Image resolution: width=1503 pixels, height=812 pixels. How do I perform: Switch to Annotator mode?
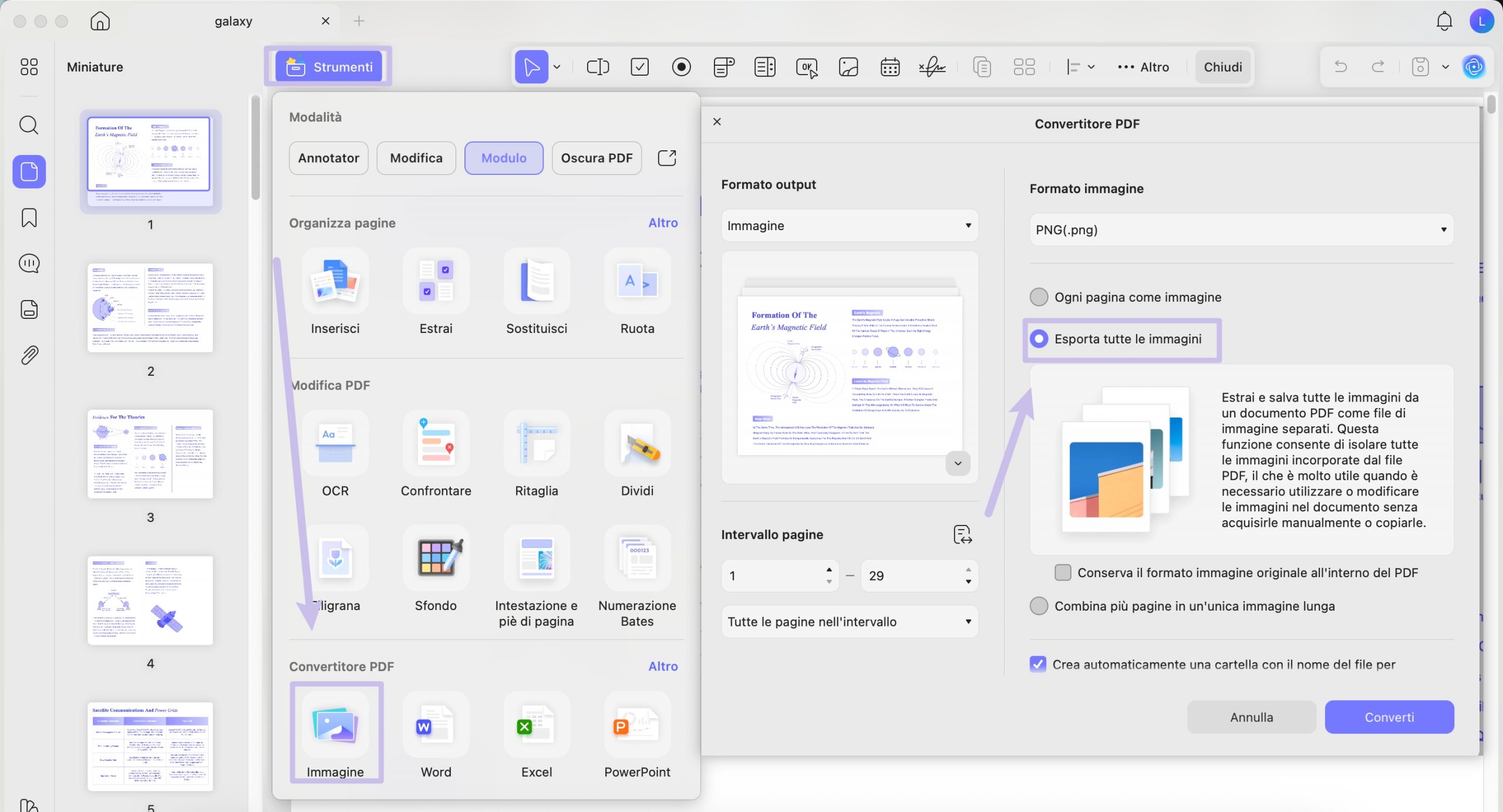328,158
